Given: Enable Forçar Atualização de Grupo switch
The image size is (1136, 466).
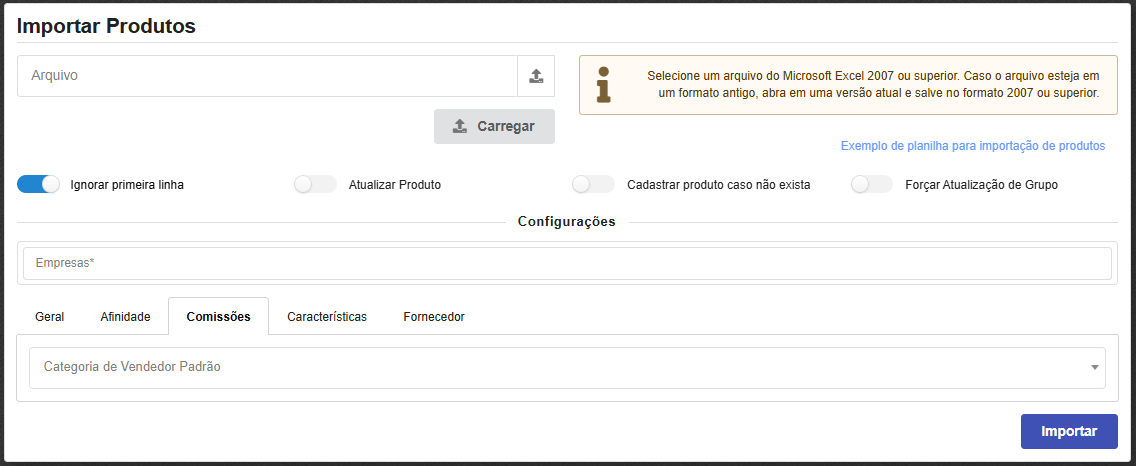Looking at the screenshot, I should click(871, 184).
